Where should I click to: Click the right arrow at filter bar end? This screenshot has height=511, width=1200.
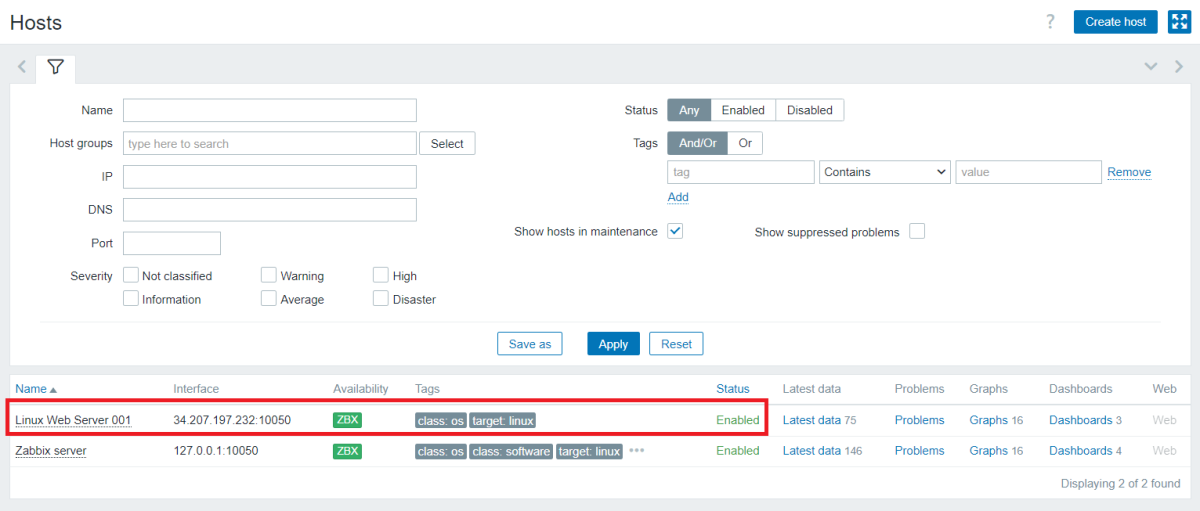[1179, 67]
